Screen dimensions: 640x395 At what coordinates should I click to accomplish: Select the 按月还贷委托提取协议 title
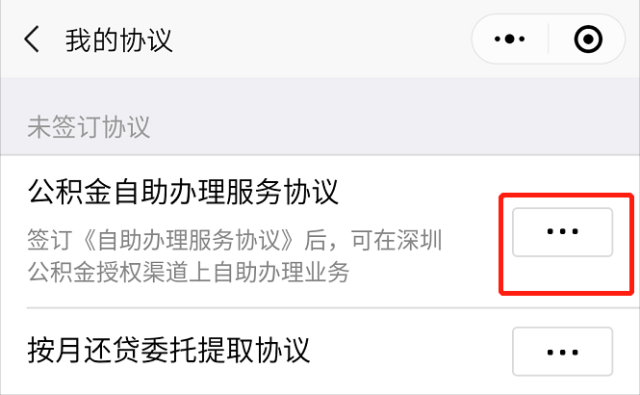pyautogui.click(x=169, y=350)
